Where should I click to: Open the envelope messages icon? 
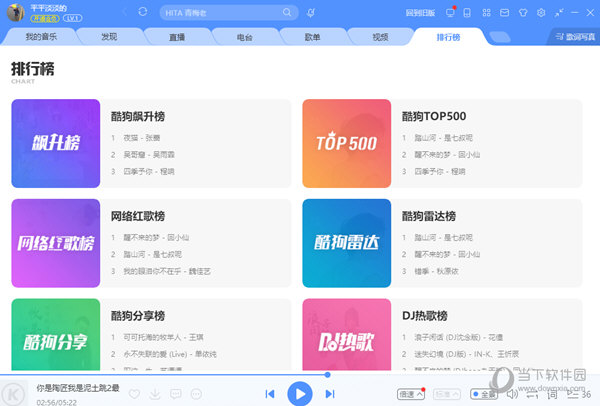click(505, 13)
